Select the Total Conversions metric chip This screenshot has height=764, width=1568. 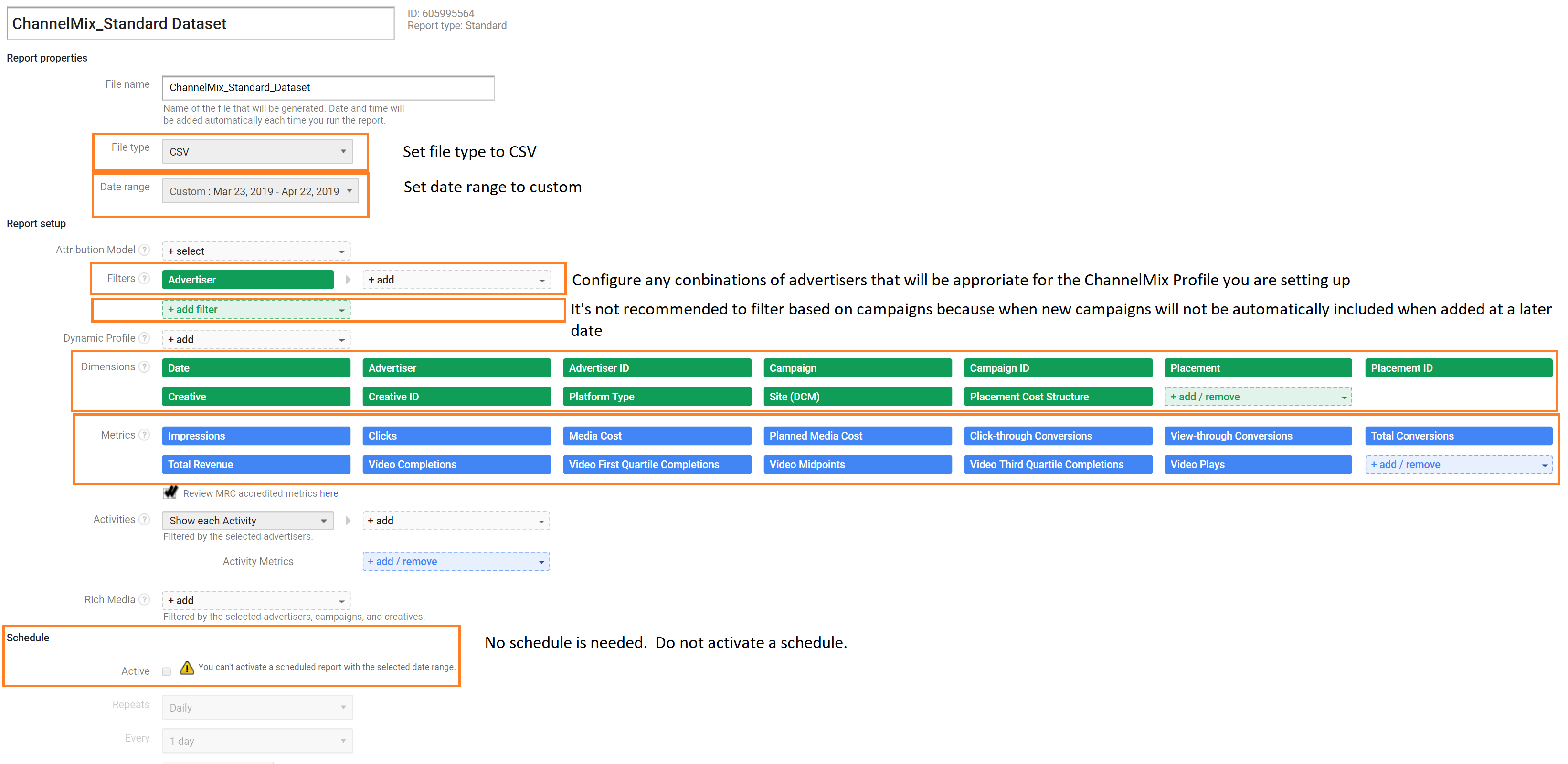point(1459,436)
